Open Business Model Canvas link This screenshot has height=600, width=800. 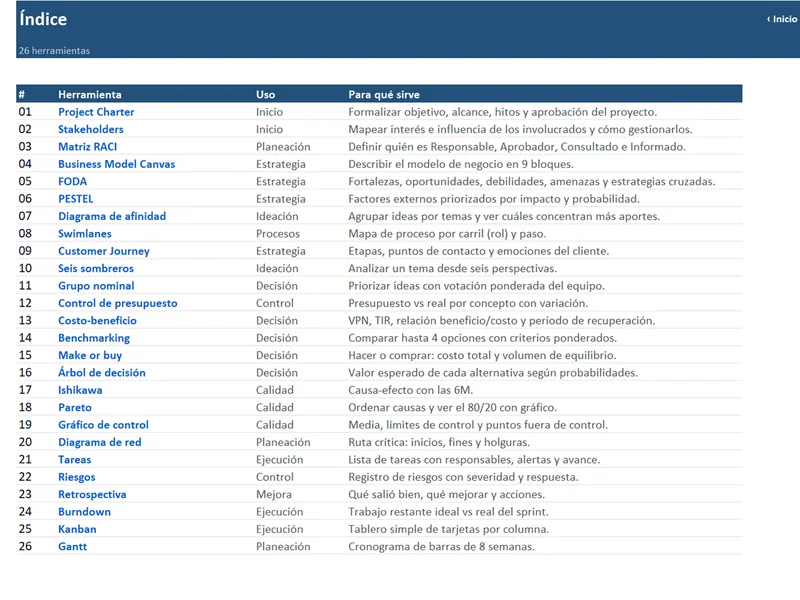(x=116, y=164)
